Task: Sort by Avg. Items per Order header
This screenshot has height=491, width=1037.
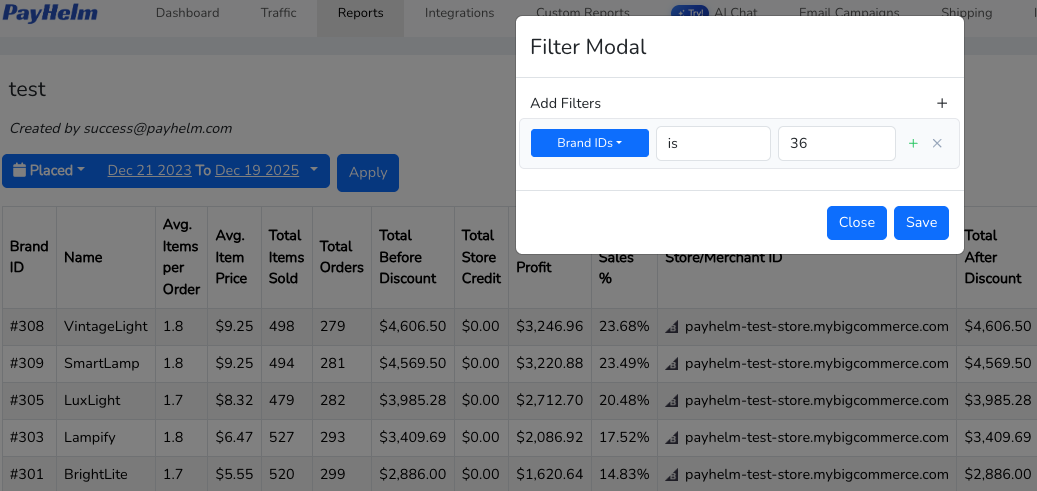Action: pos(181,257)
